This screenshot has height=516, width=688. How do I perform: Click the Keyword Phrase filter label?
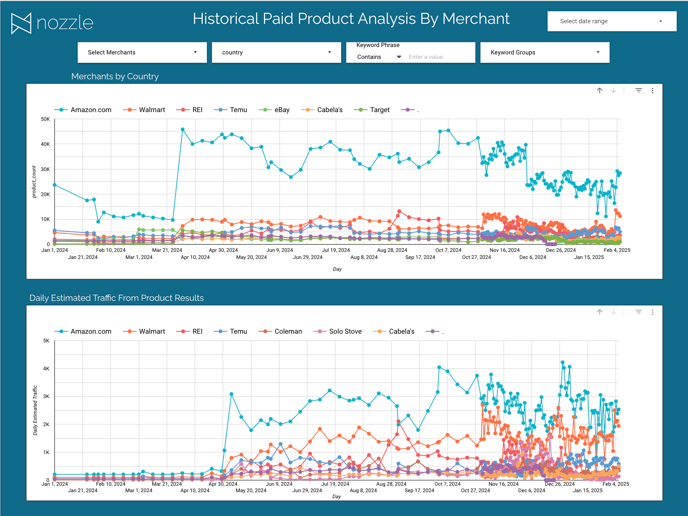[x=378, y=45]
